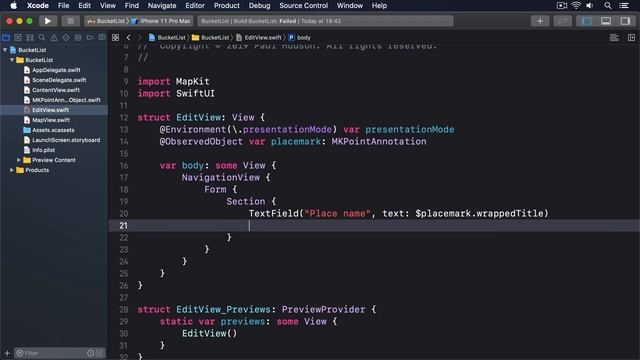Open the Xcode menu
This screenshot has width=640, height=360.
point(38,6)
